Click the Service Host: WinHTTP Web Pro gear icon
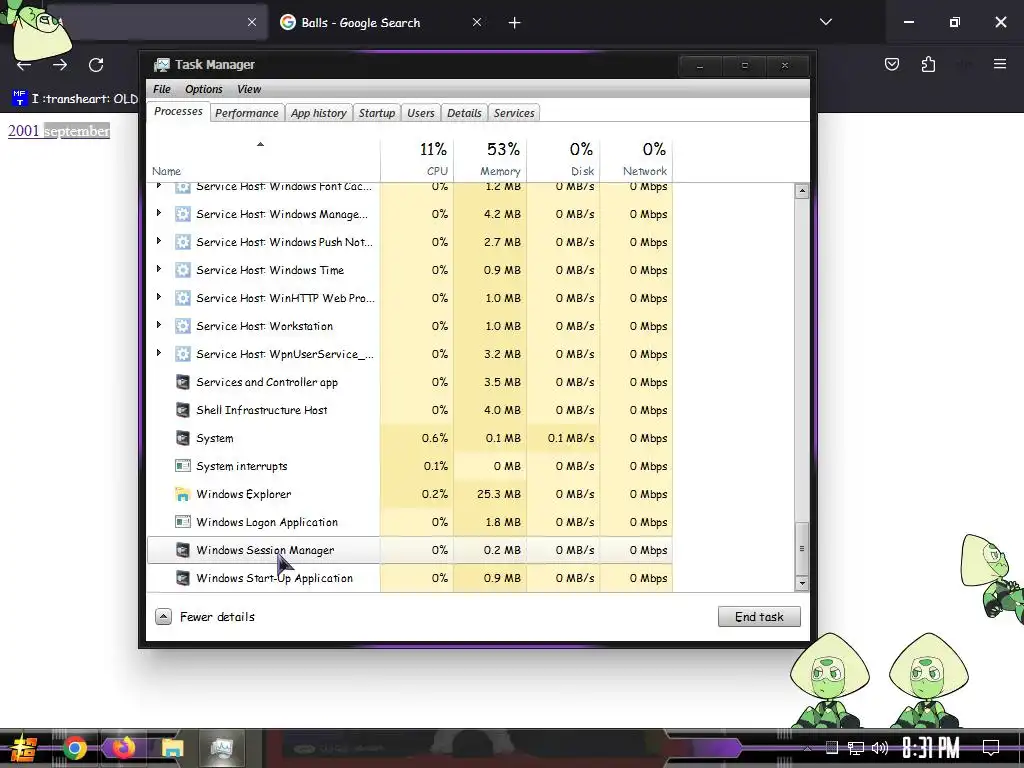1024x768 pixels. (x=183, y=298)
